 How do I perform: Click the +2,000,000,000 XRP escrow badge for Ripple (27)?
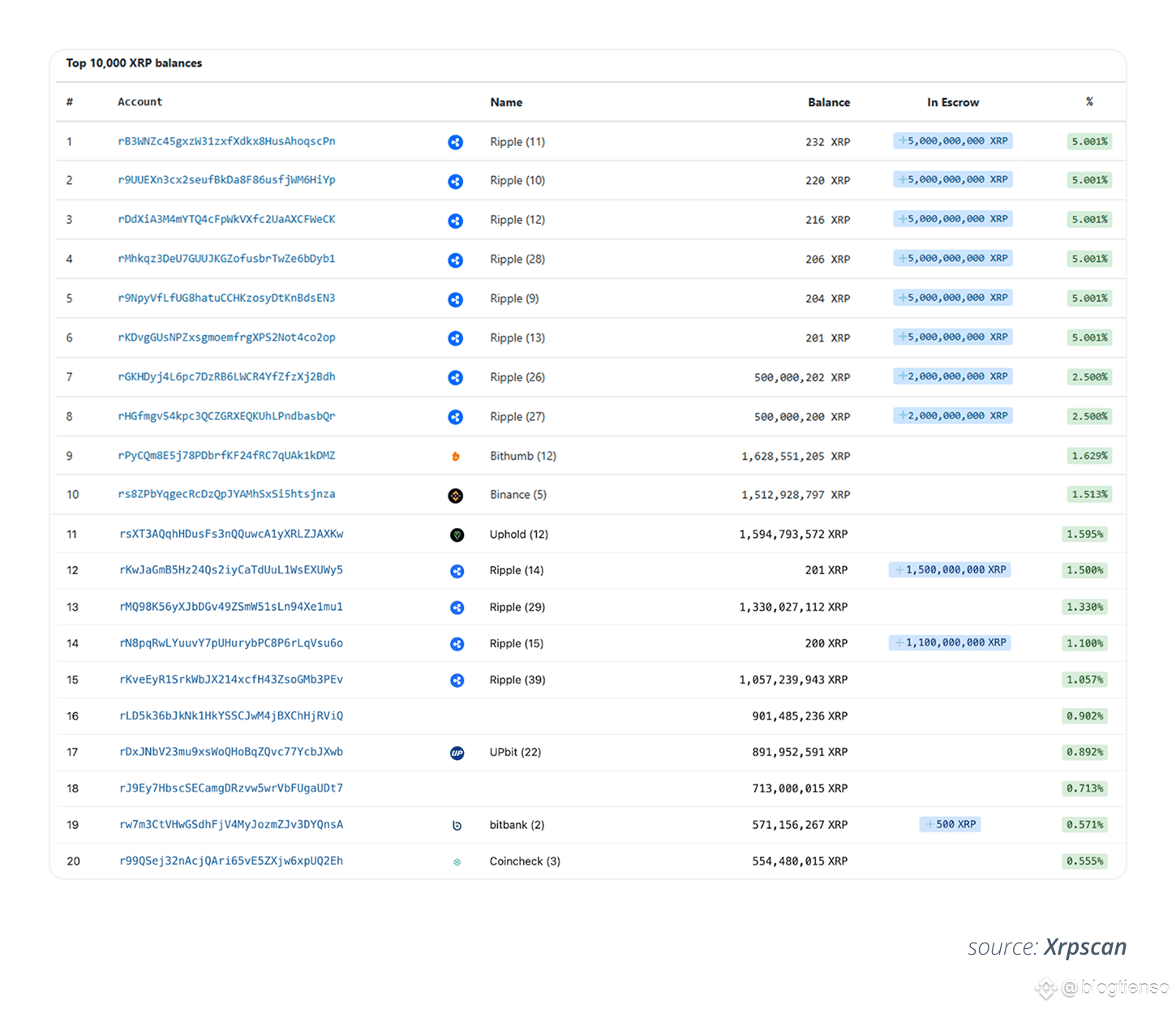click(953, 416)
